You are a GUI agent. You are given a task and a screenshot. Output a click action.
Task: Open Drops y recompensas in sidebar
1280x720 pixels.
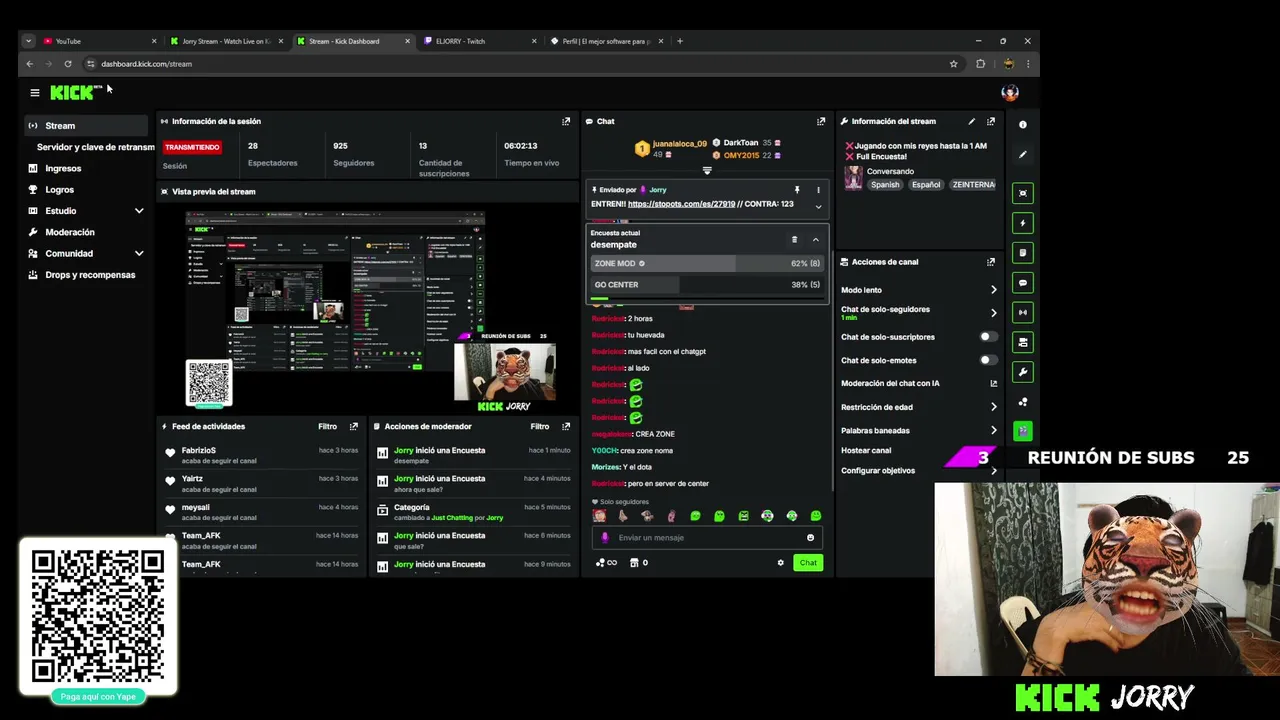click(89, 275)
